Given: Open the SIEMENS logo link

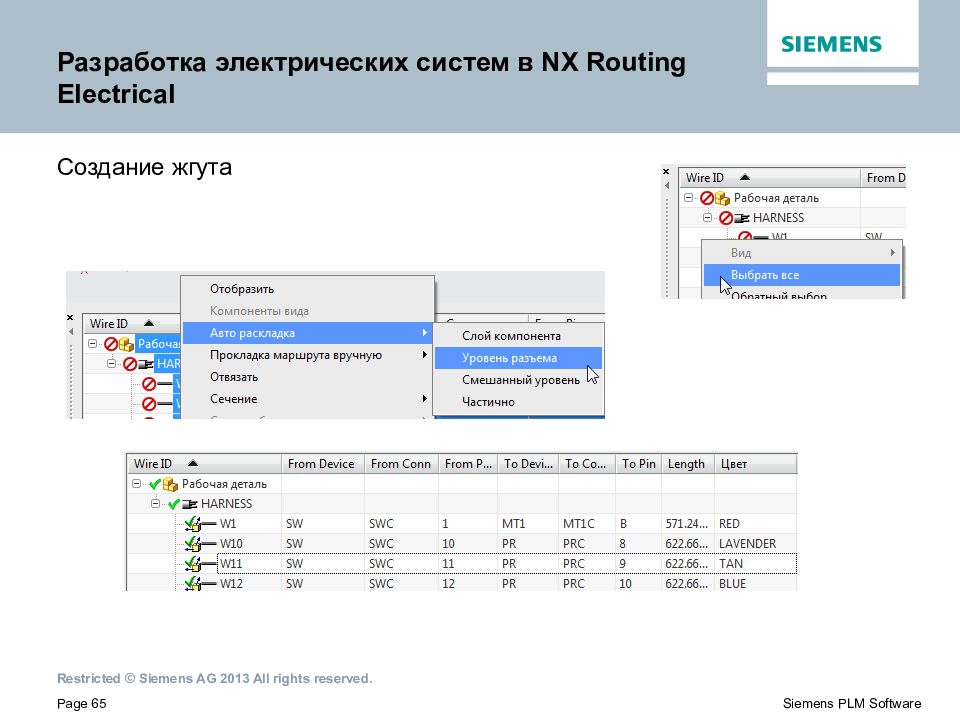Looking at the screenshot, I should tap(832, 45).
